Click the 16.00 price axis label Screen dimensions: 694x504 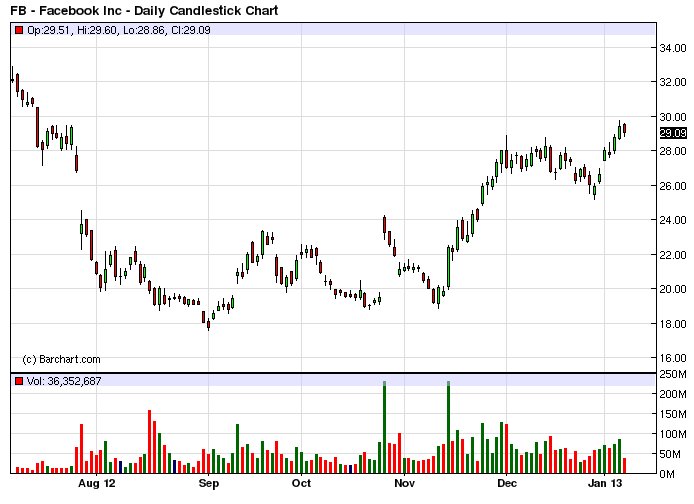pos(673,358)
